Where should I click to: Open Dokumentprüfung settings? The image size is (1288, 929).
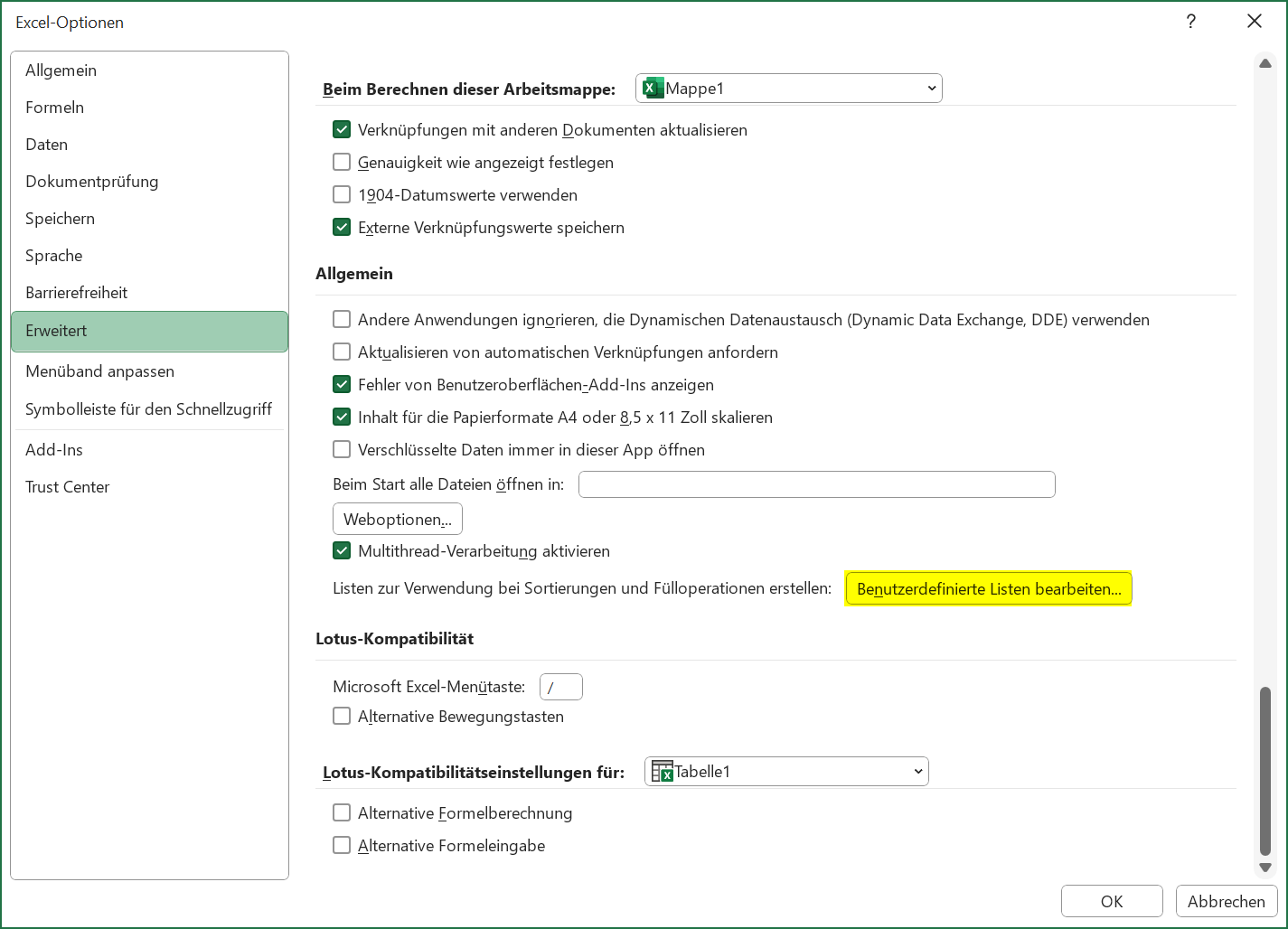tap(149, 181)
